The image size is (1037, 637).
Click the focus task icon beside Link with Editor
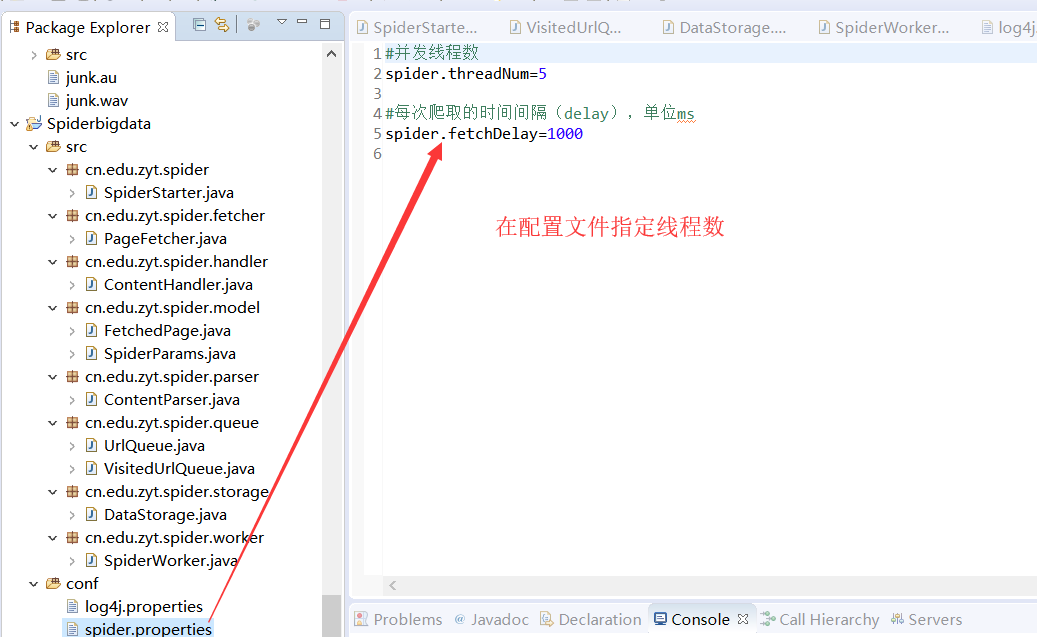point(253,25)
